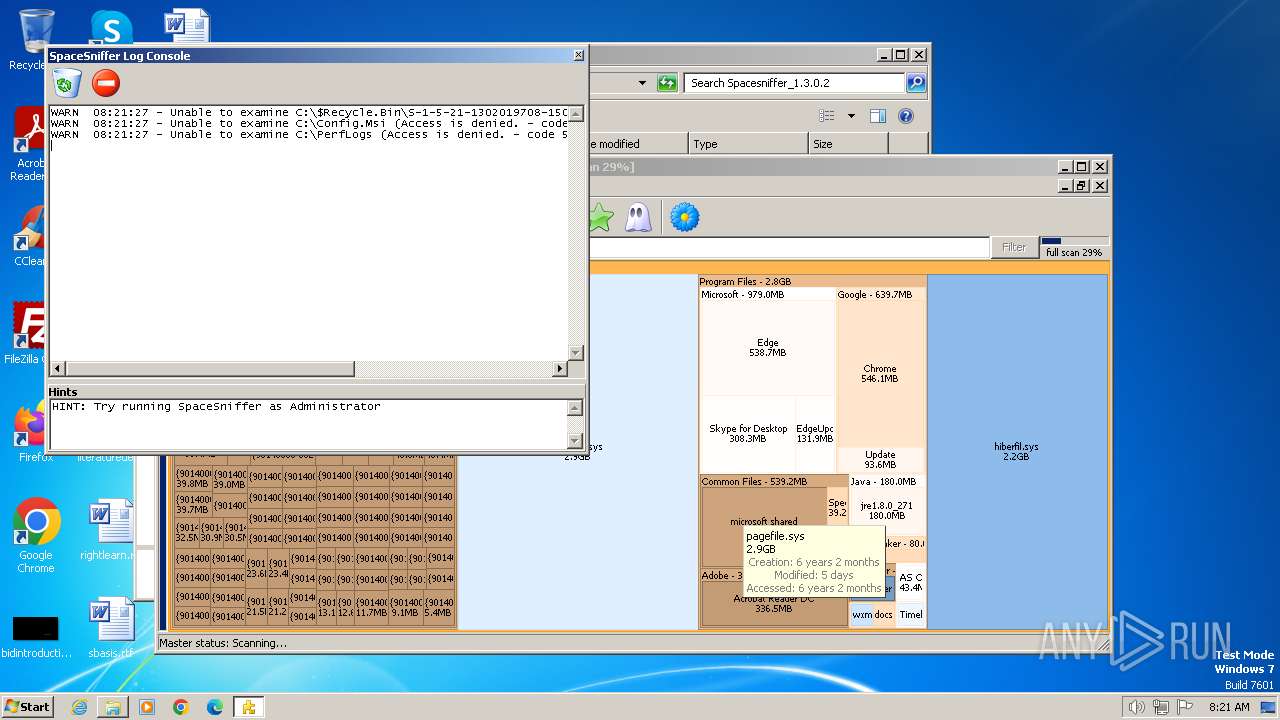Viewport: 1280px width, 720px height.
Task: Open the rightlearn Word document on desktop
Action: pos(109,531)
